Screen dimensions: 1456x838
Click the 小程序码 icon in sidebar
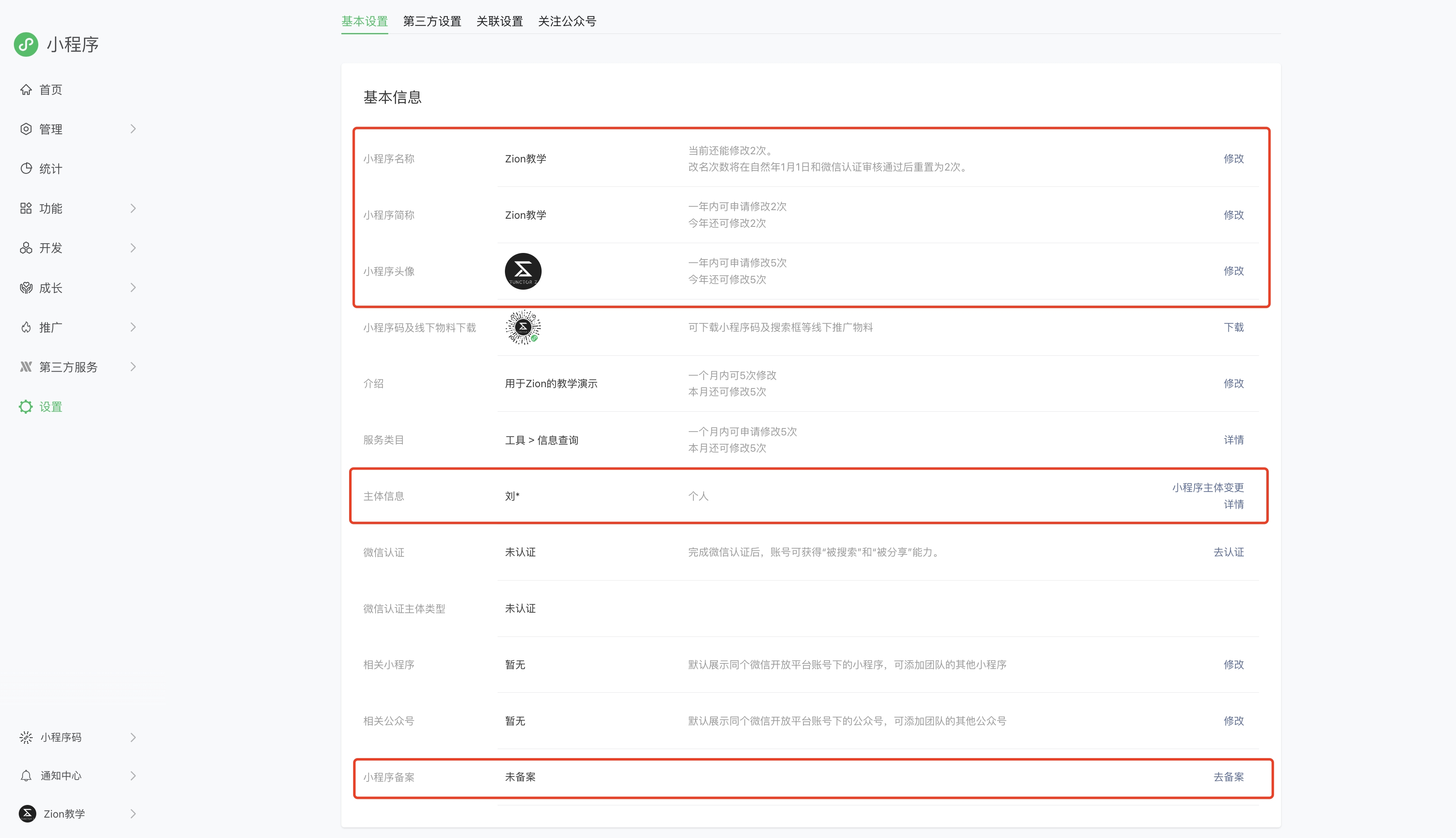26,737
